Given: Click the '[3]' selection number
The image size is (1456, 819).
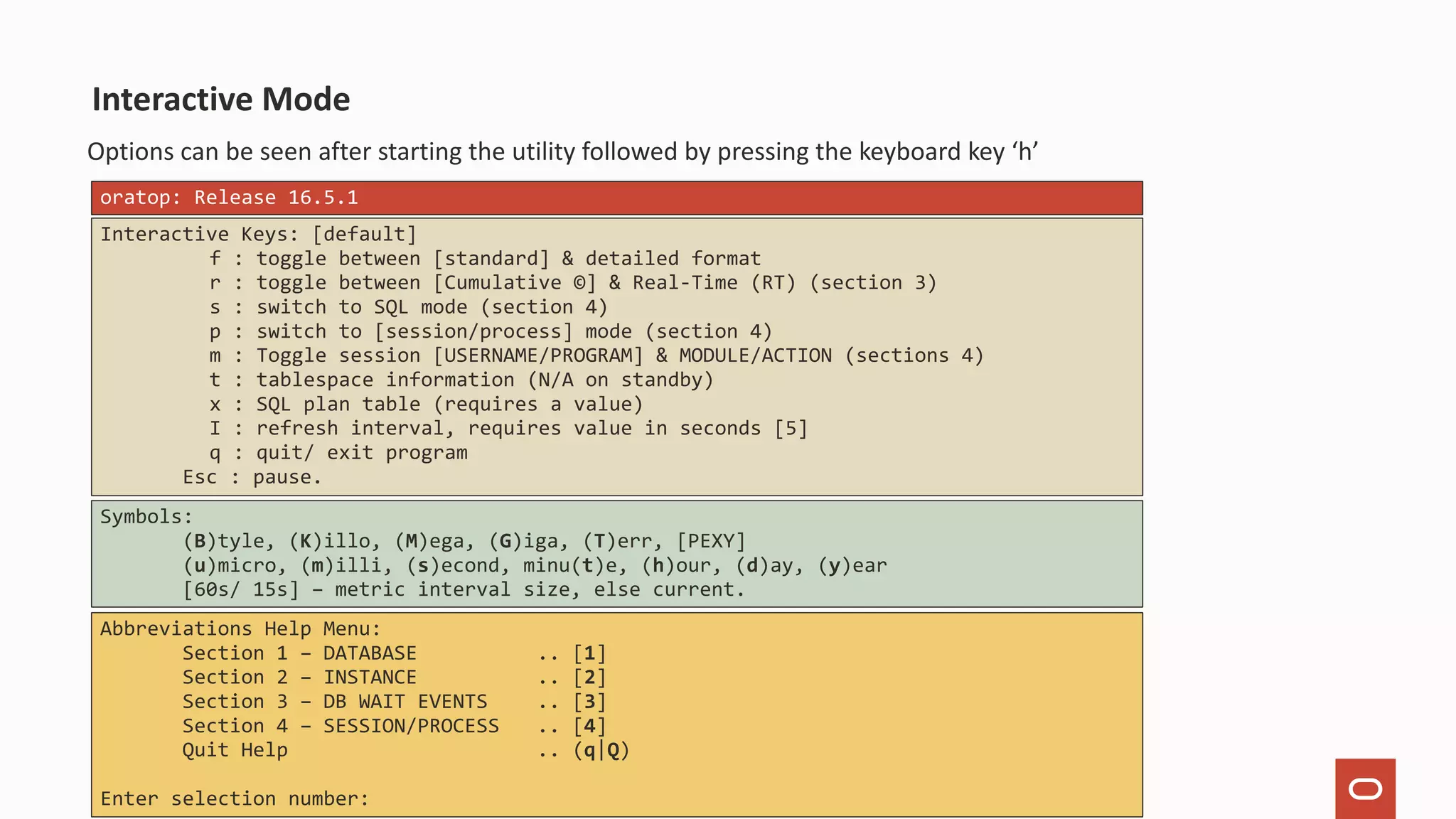Looking at the screenshot, I should tap(589, 702).
